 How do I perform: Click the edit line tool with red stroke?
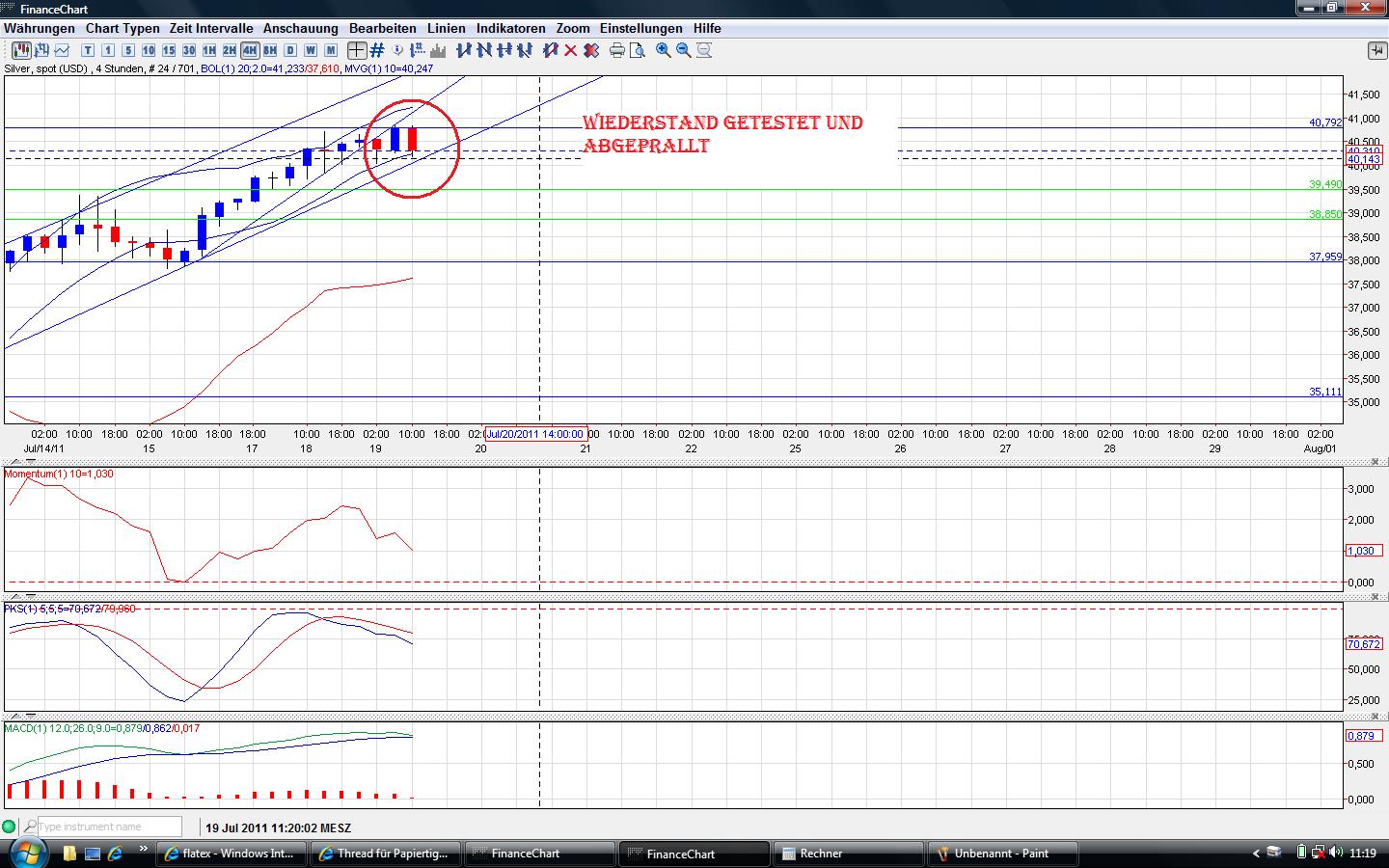click(551, 50)
